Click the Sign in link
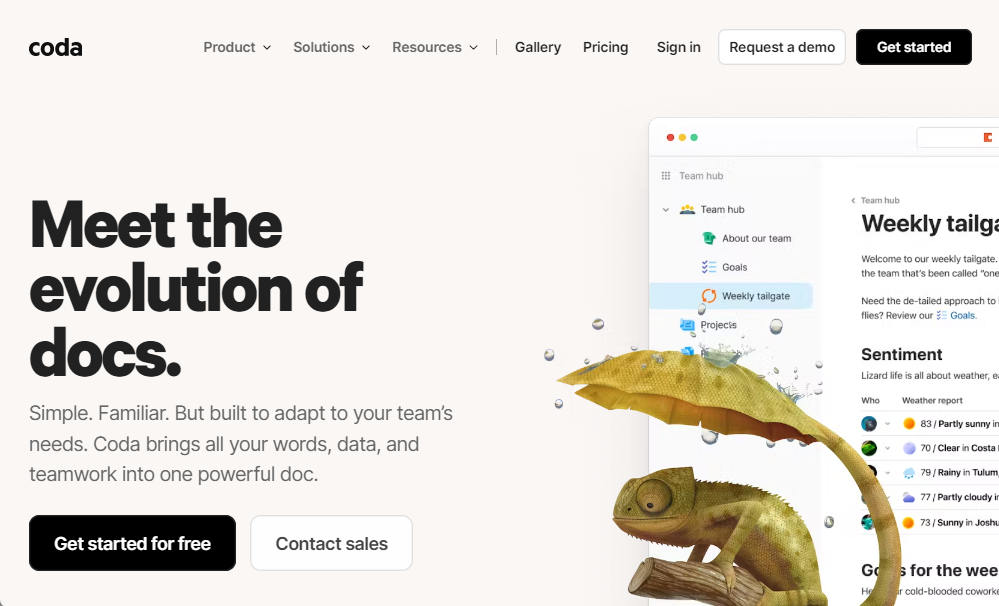This screenshot has width=999, height=606. click(x=679, y=47)
